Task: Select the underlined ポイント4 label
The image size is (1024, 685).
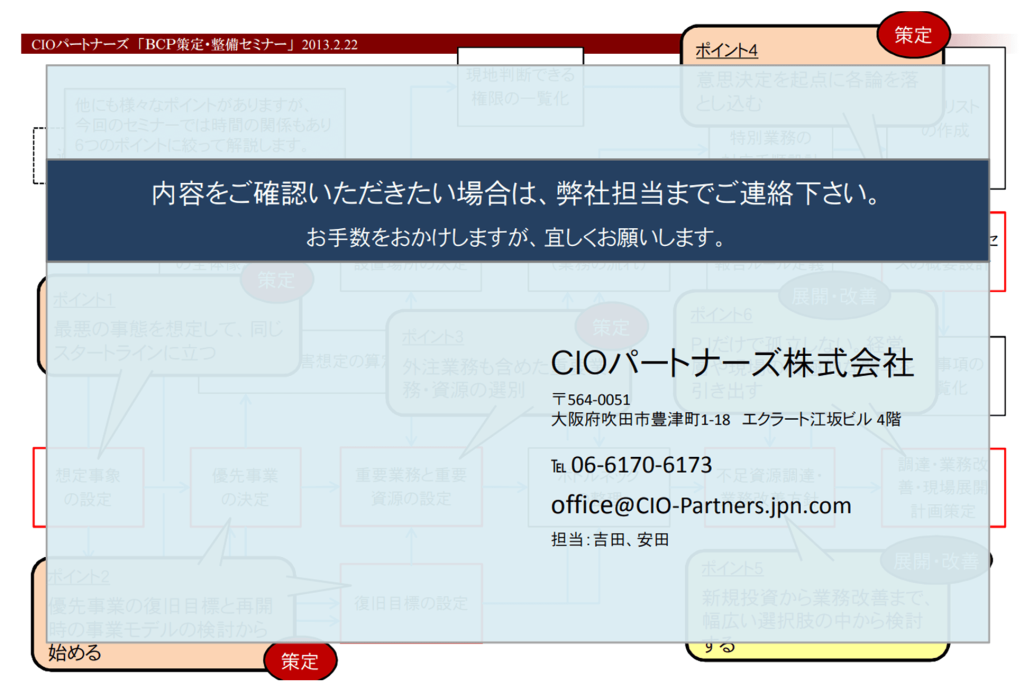Action: (x=726, y=50)
